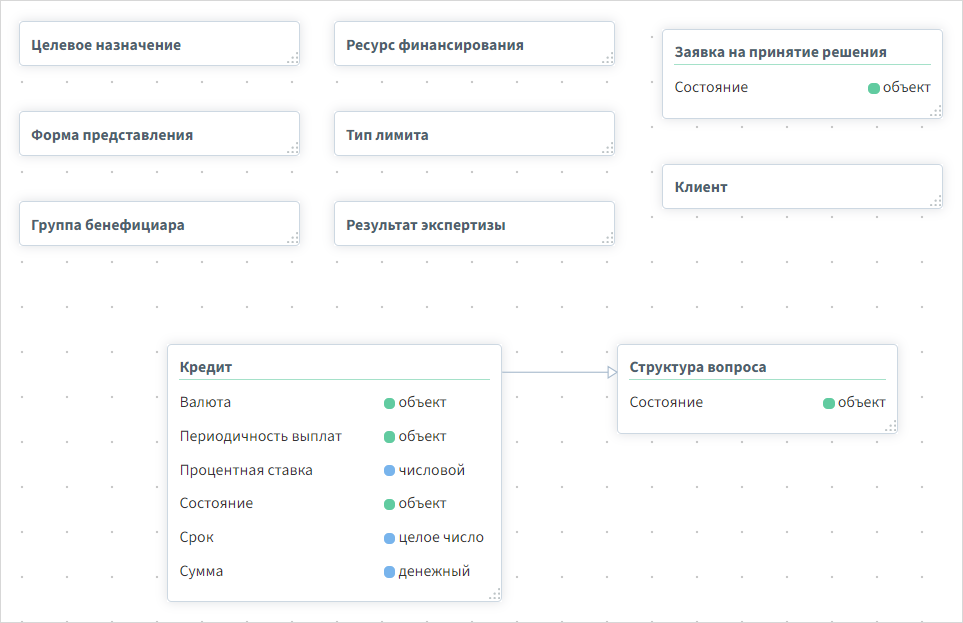963x623 pixels.
Task: Grab resize handle of Целевое назначение card
Action: (293, 59)
